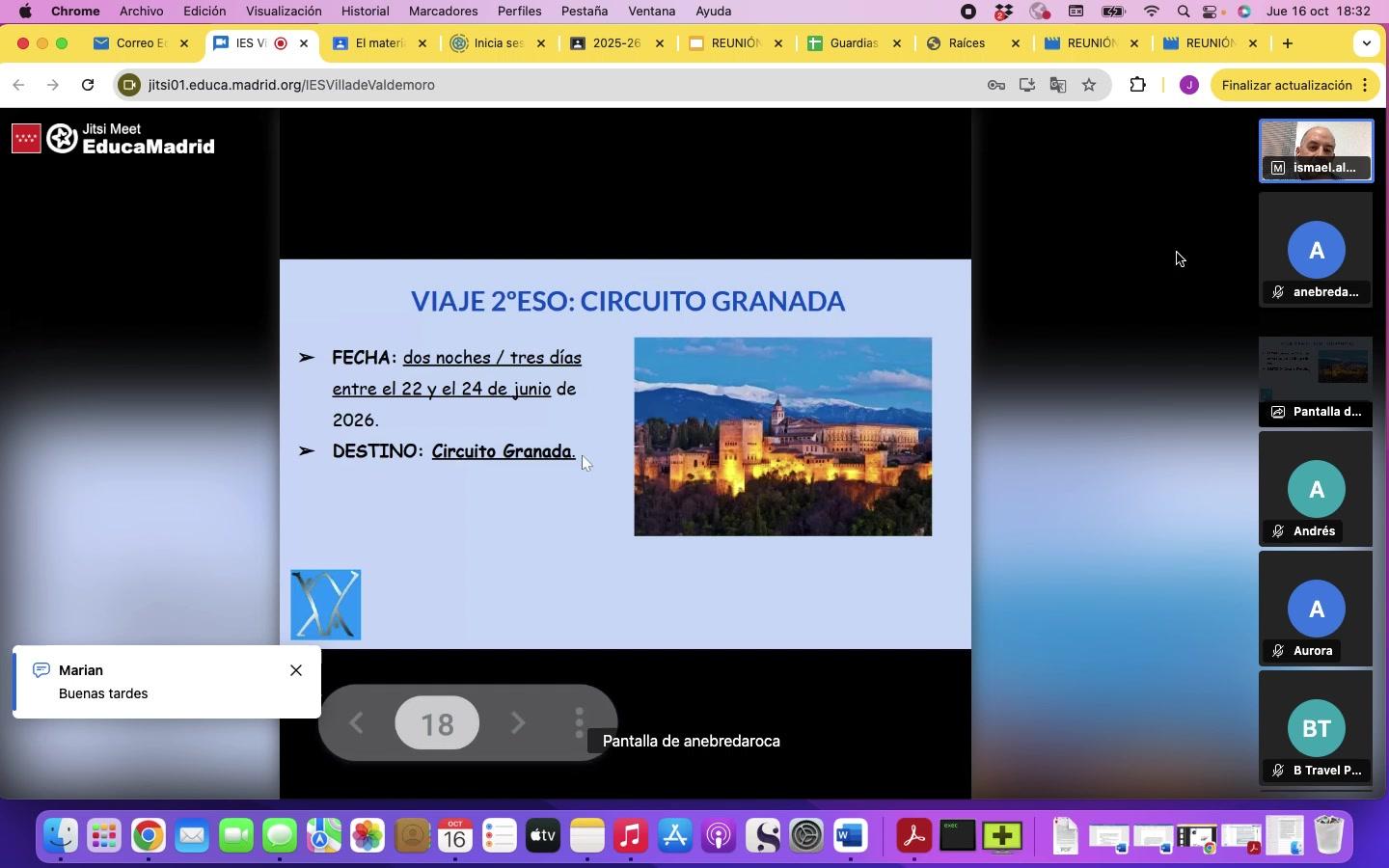Go to the previous slide with the left arrow

pos(356,723)
